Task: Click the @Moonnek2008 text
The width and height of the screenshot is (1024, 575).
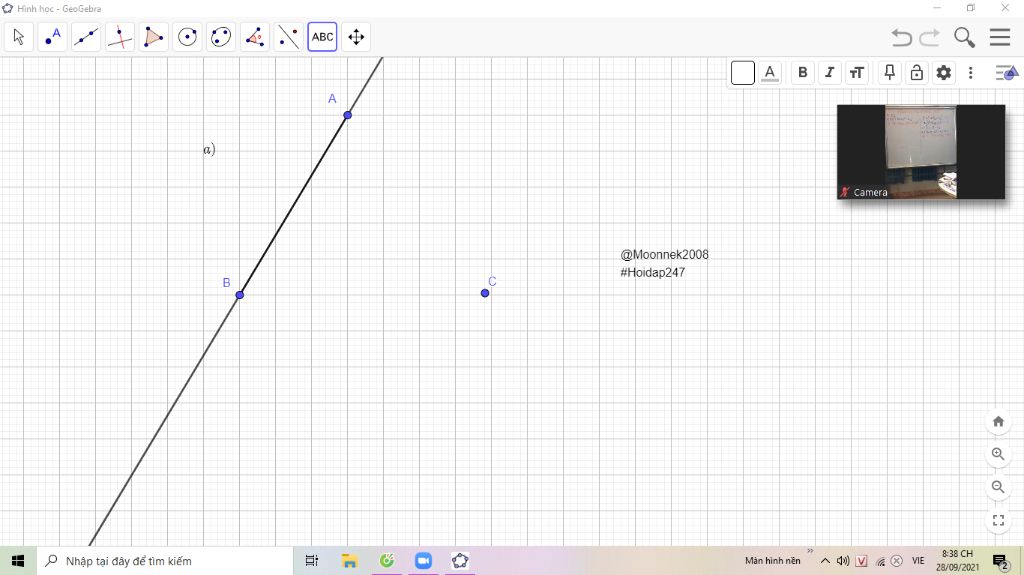Action: click(x=664, y=255)
